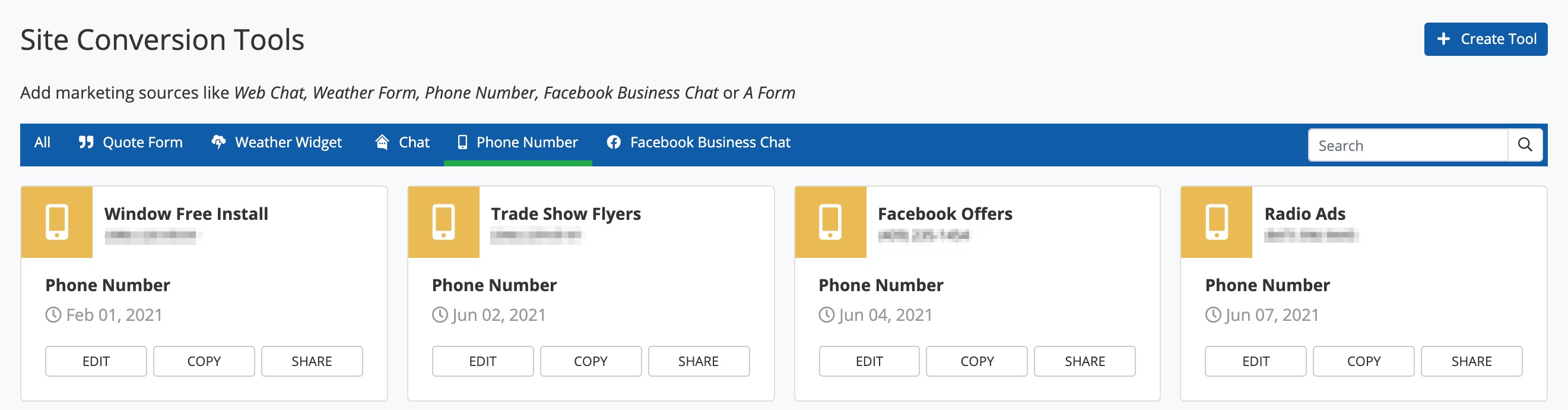Image resolution: width=1568 pixels, height=410 pixels.
Task: Share the Facebook Offers tool
Action: (x=1084, y=361)
